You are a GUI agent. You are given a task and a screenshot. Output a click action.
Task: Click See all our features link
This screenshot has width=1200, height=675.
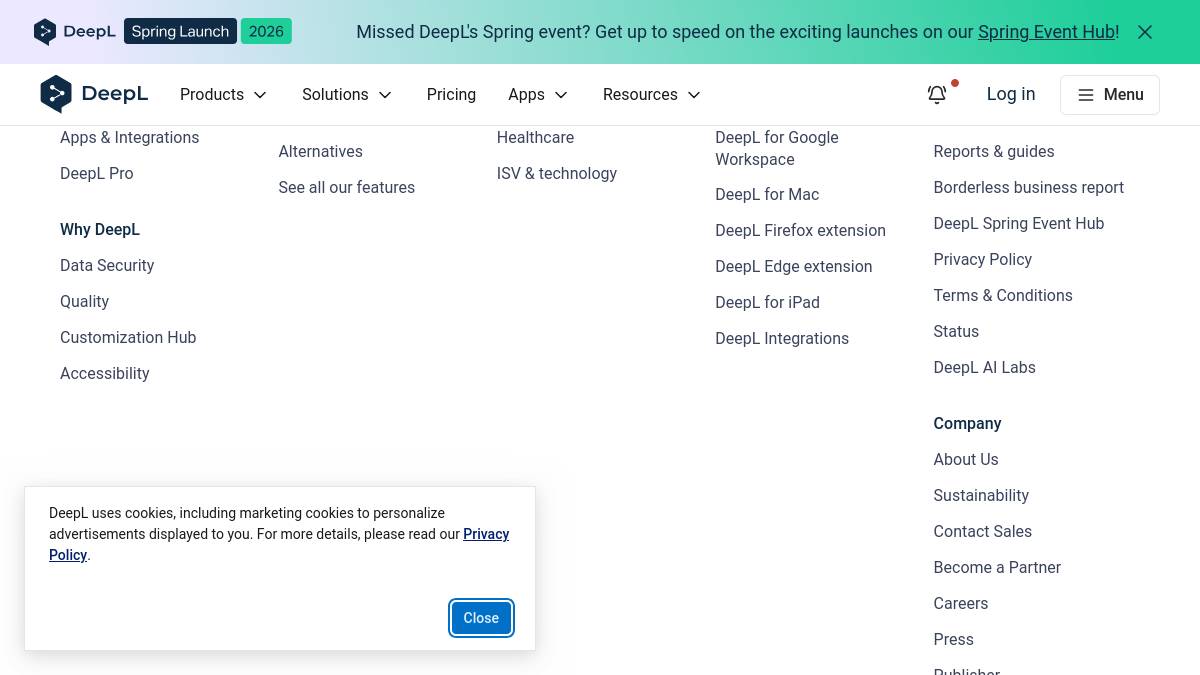pos(346,187)
